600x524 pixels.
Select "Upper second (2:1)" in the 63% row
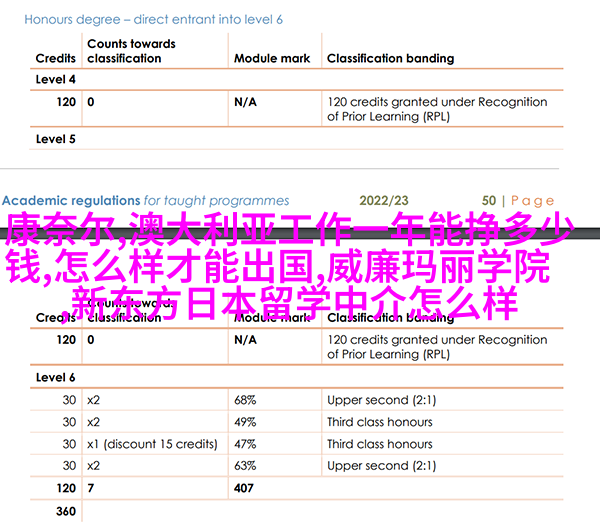pos(382,466)
